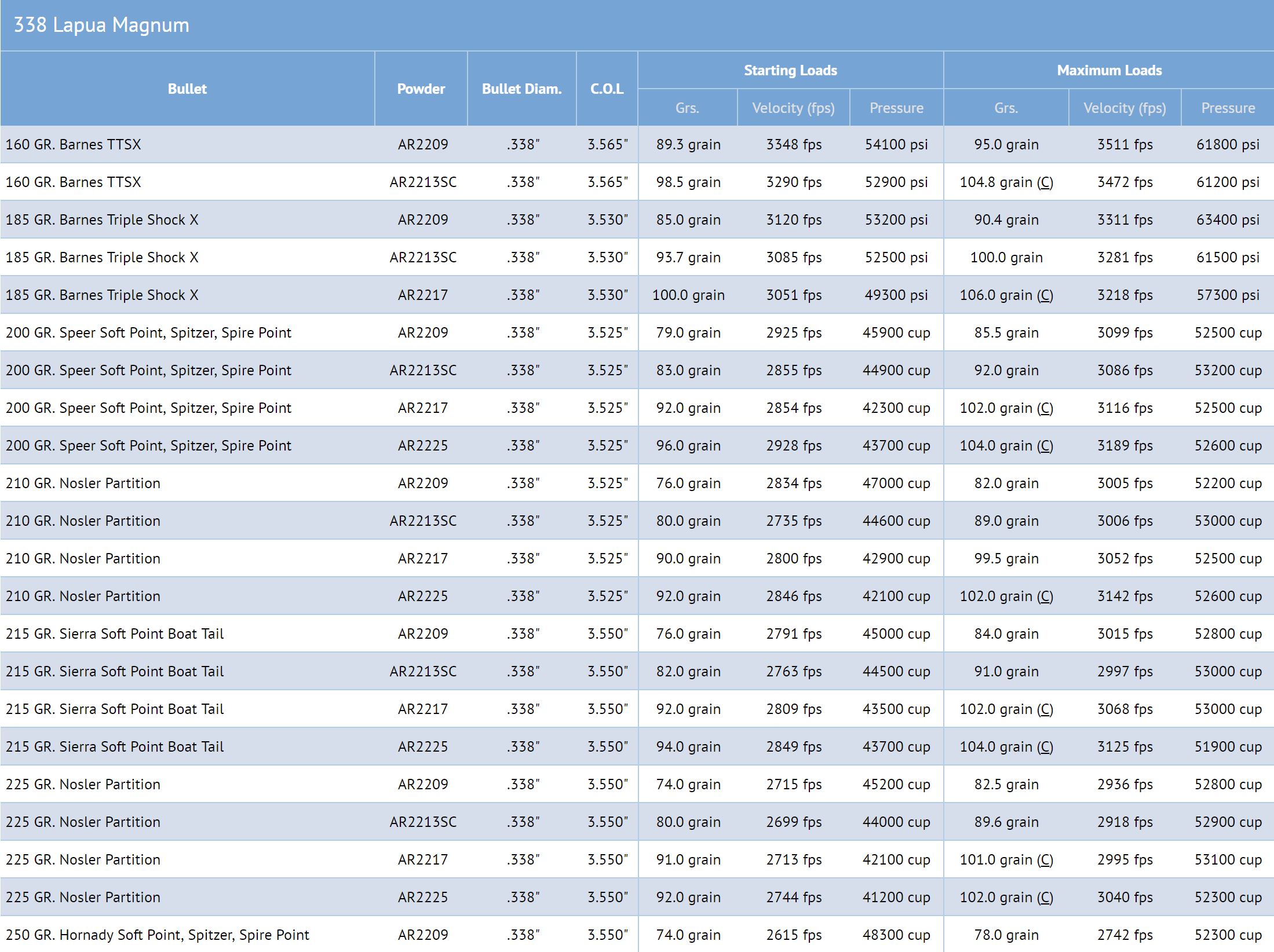Click the 3068 fps velocity cell
The image size is (1274, 952).
1125,709
